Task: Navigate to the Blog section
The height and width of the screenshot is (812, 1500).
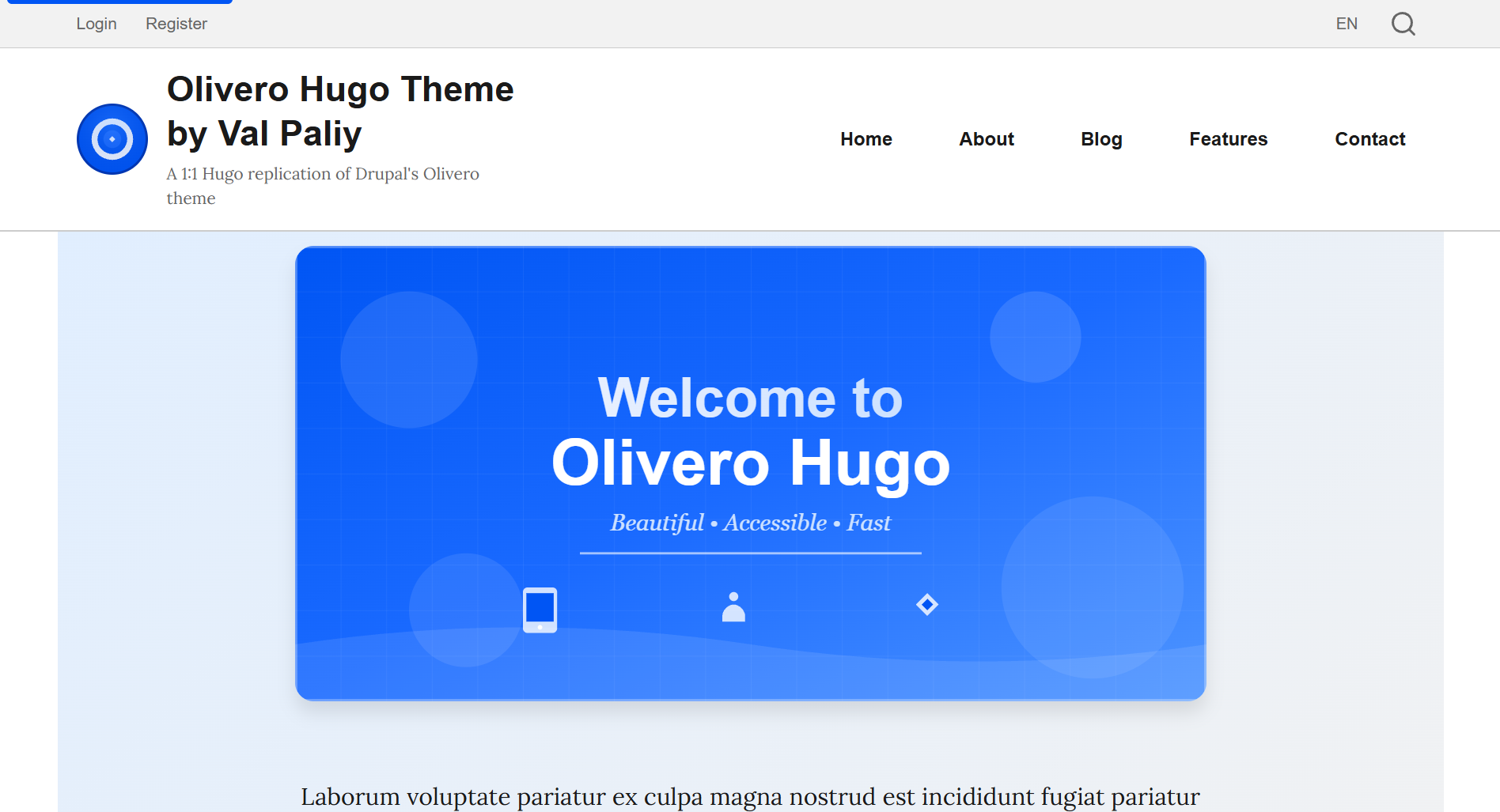Action: click(1100, 139)
